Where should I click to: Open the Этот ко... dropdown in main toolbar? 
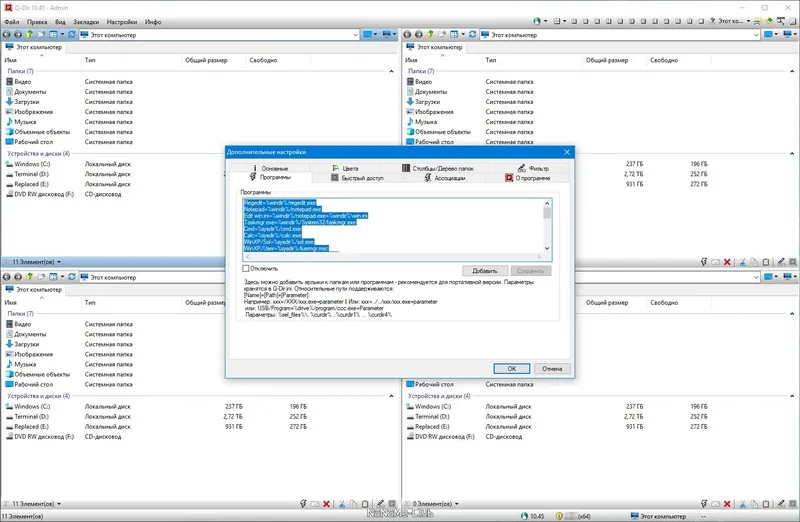[x=748, y=21]
